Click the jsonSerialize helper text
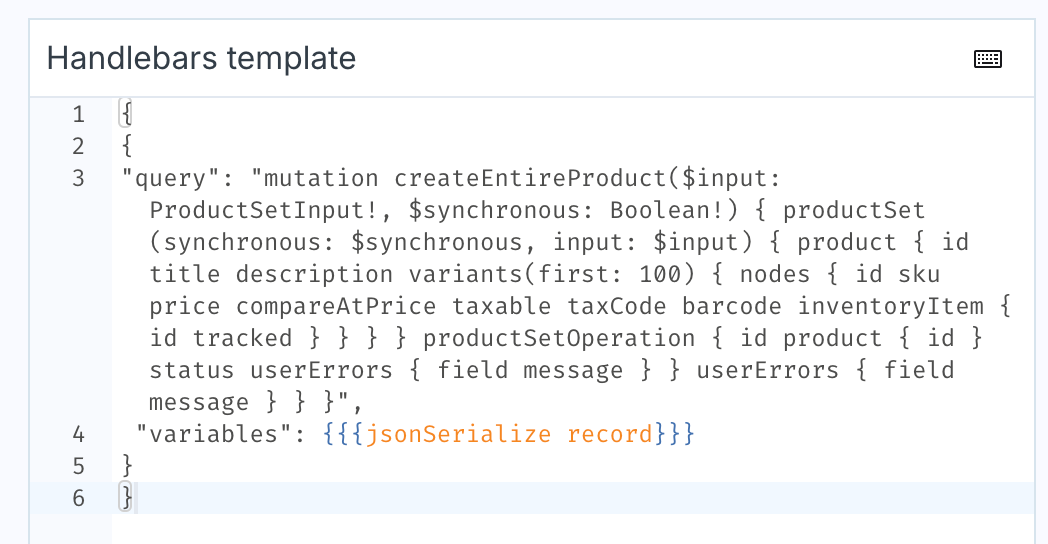The height and width of the screenshot is (544, 1048). (458, 434)
